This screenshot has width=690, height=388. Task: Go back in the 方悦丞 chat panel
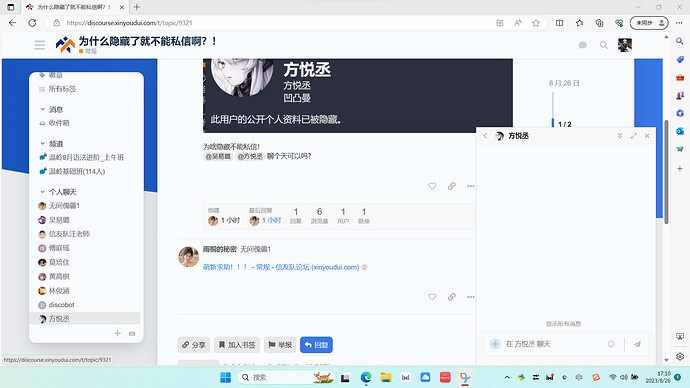pos(485,136)
